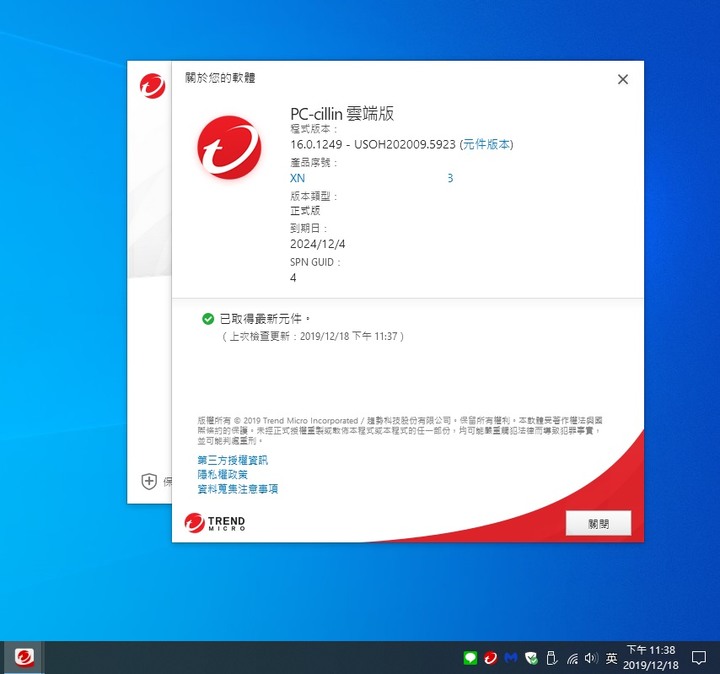
Task: Open the 資料蒐集注意事項 link
Action: [237, 489]
